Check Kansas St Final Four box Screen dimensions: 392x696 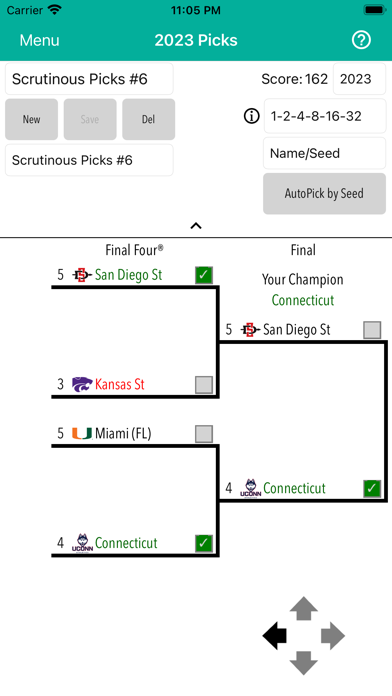point(204,385)
